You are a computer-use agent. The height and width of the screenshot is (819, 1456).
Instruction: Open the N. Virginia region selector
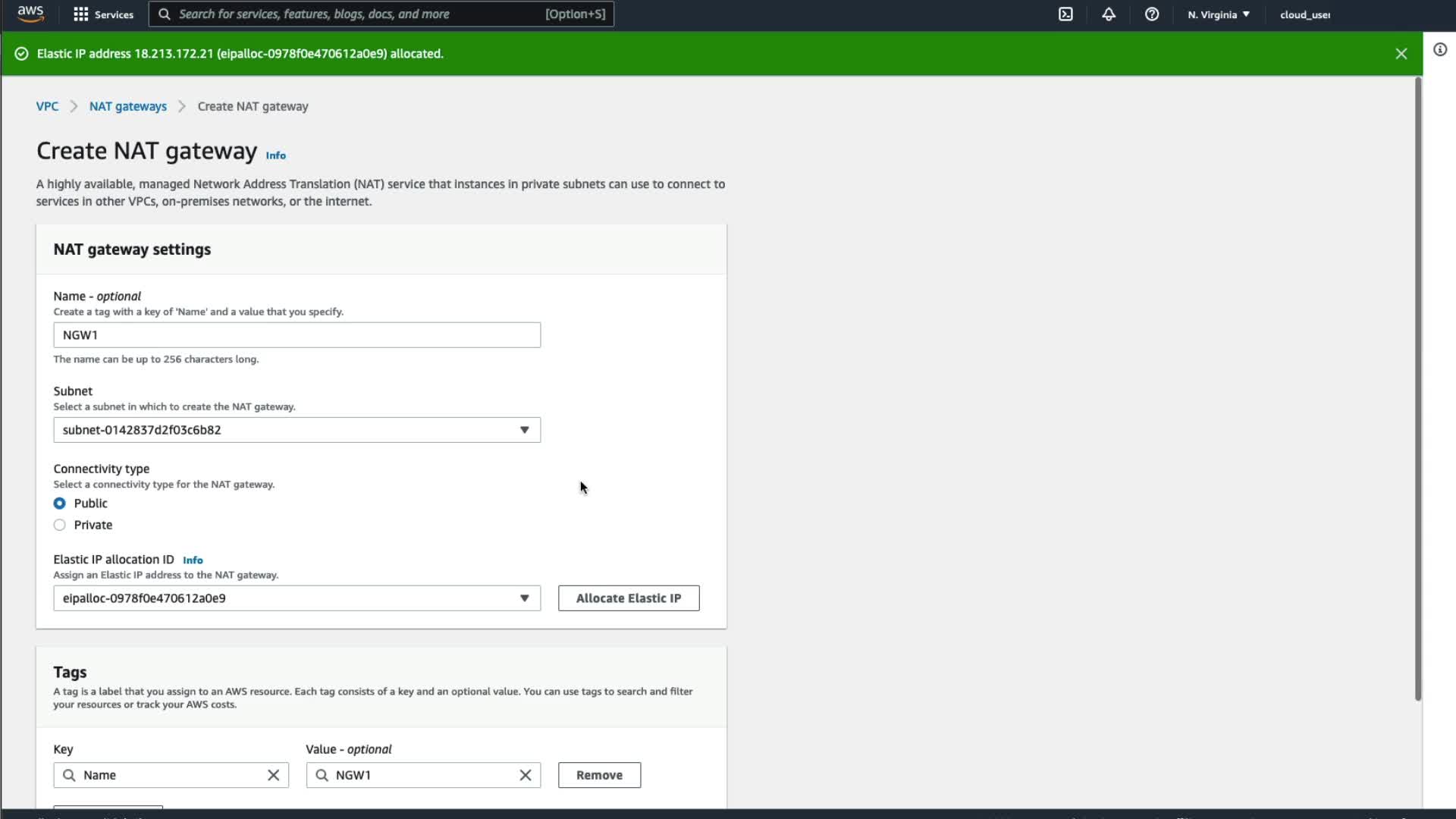(1219, 14)
